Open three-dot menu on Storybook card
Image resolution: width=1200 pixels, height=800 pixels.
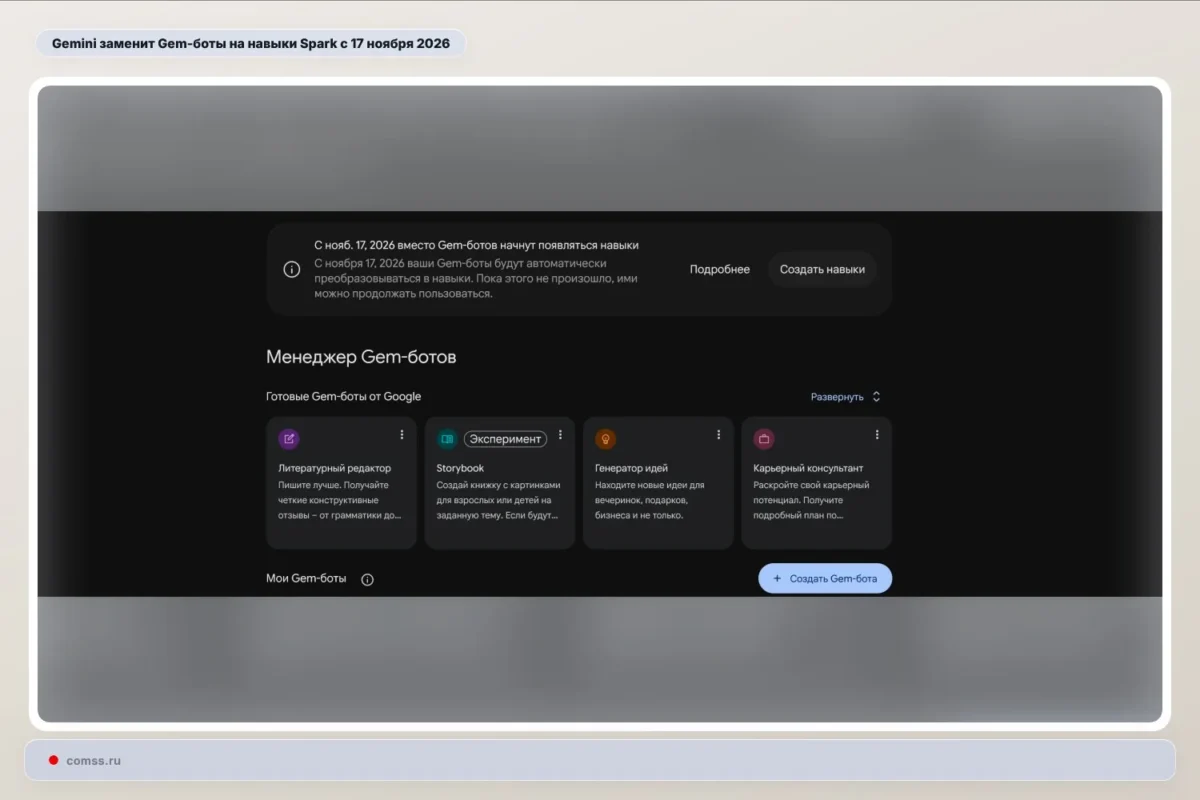pyautogui.click(x=560, y=435)
